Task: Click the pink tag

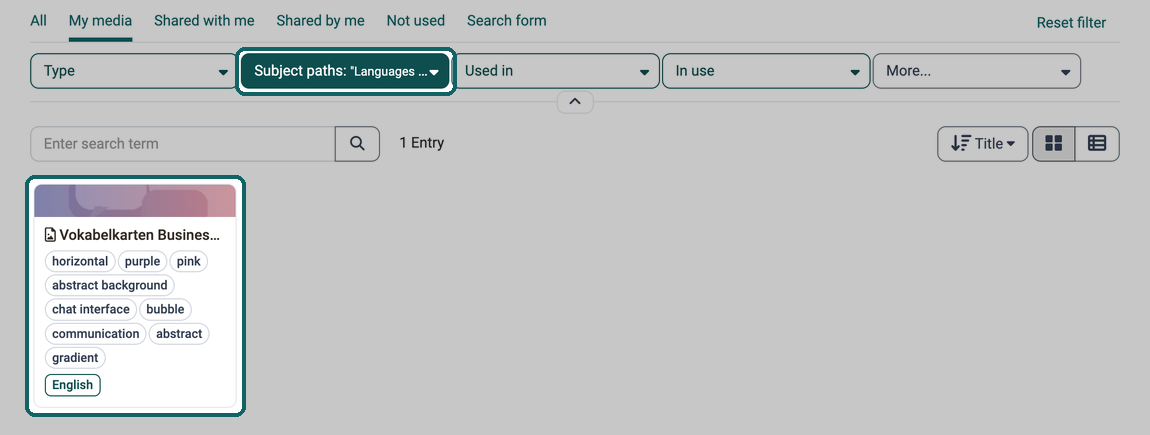Action: click(188, 261)
